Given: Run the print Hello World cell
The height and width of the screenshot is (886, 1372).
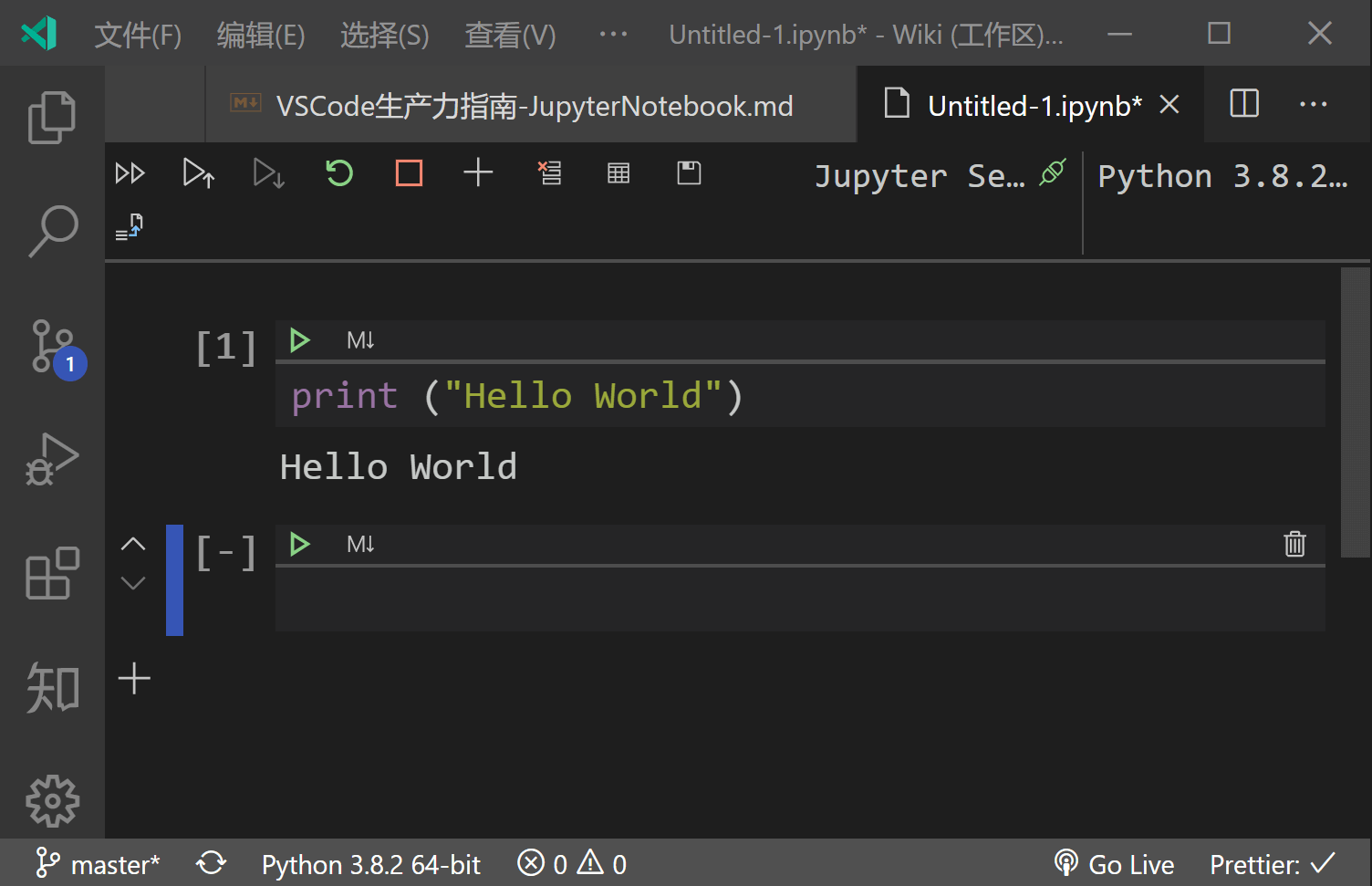Looking at the screenshot, I should 299,340.
